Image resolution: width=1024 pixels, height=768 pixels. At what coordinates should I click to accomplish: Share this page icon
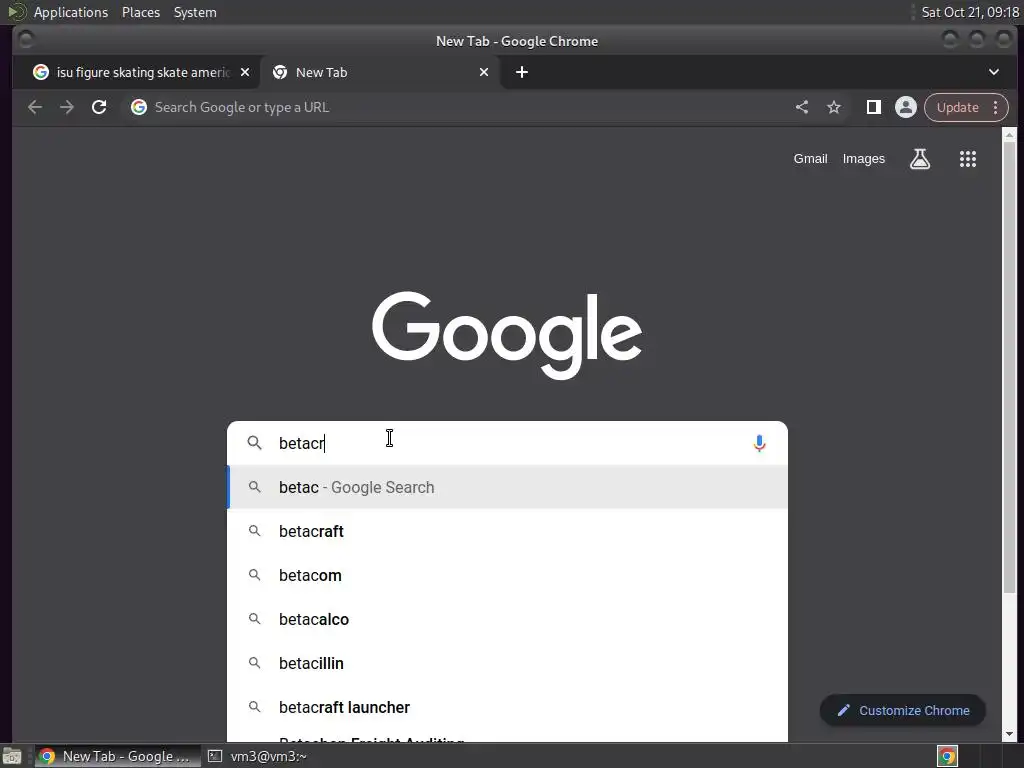(802, 107)
